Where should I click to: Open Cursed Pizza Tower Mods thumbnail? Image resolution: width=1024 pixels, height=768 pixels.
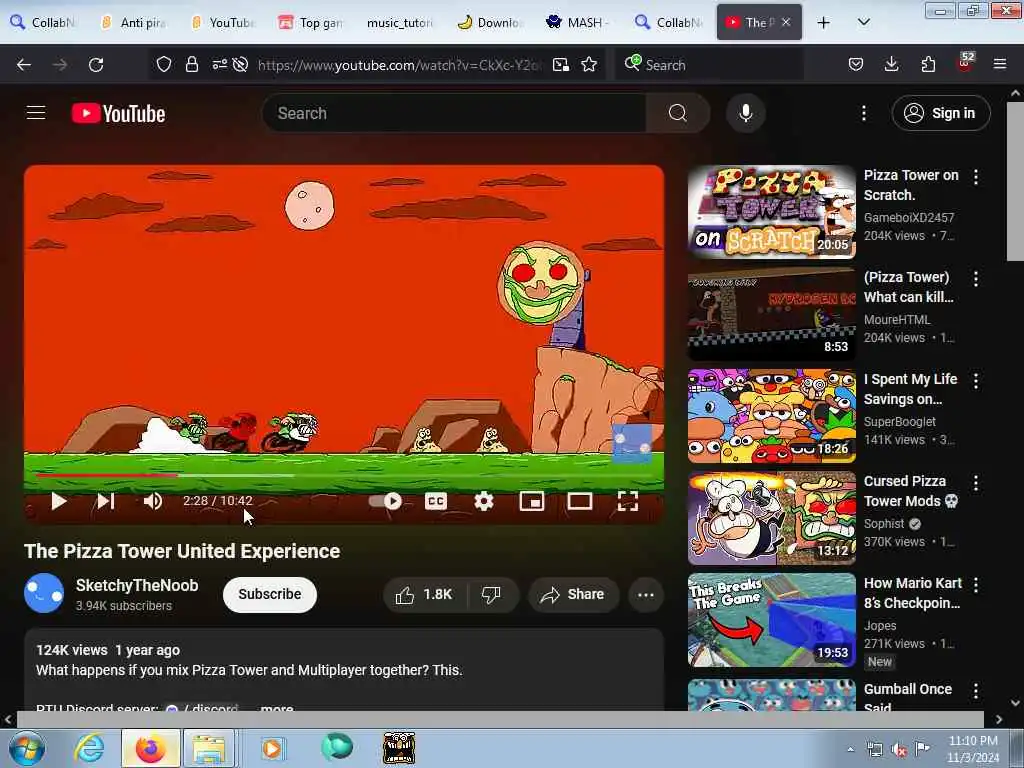pyautogui.click(x=771, y=518)
